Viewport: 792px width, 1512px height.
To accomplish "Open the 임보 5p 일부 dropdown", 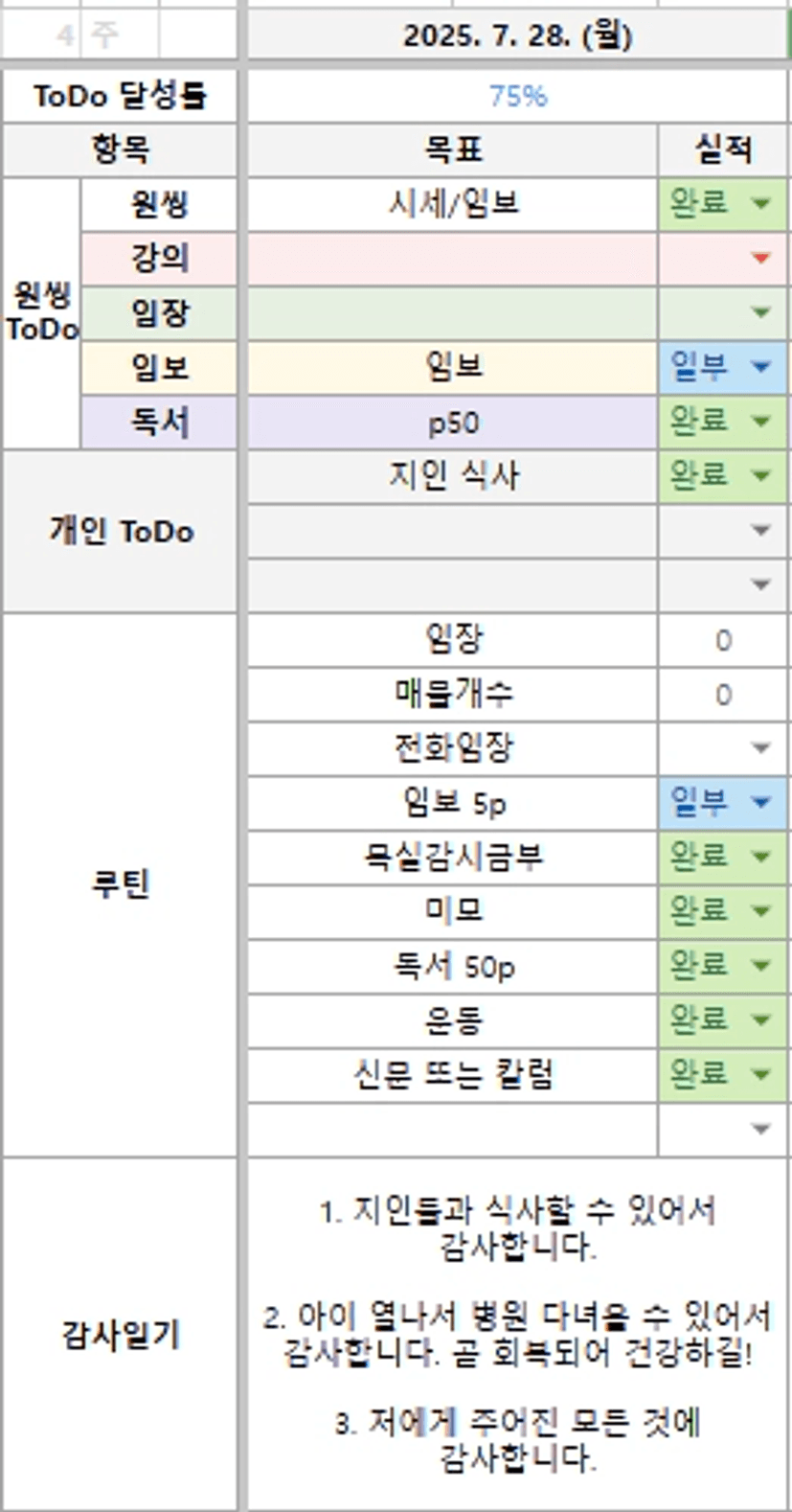I will pos(761,802).
